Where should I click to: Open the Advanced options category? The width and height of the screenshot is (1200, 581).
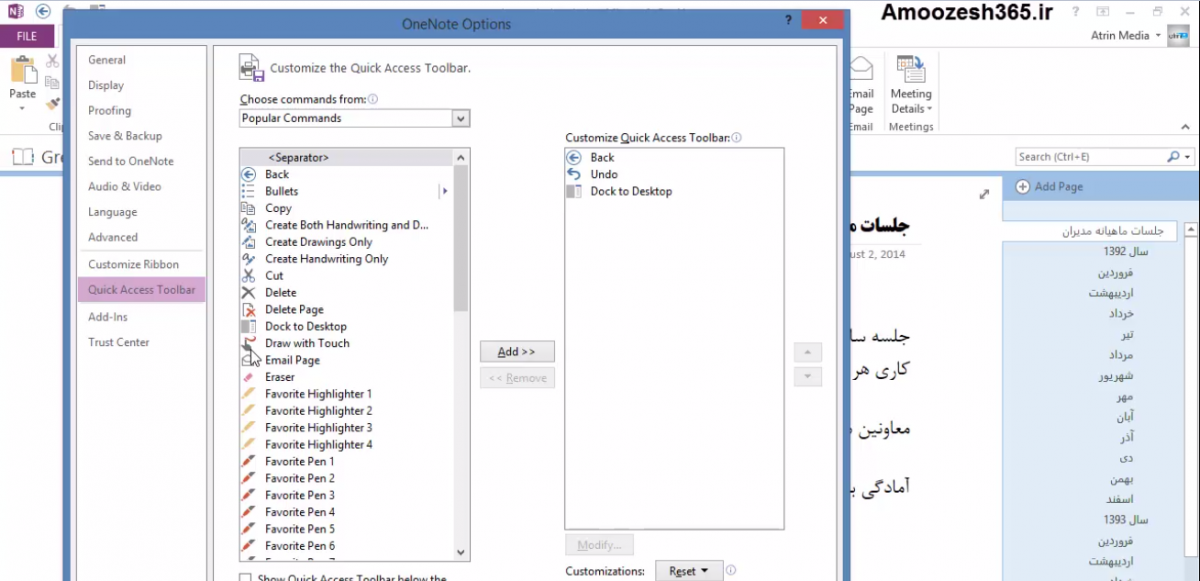(x=113, y=237)
